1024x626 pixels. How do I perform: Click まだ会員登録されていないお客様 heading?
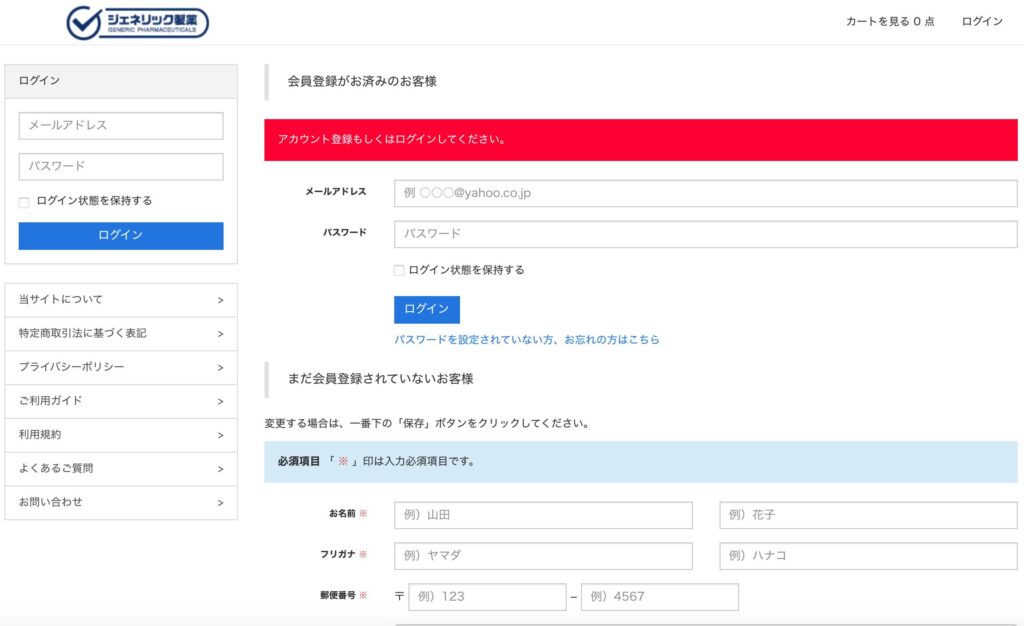pyautogui.click(x=380, y=379)
